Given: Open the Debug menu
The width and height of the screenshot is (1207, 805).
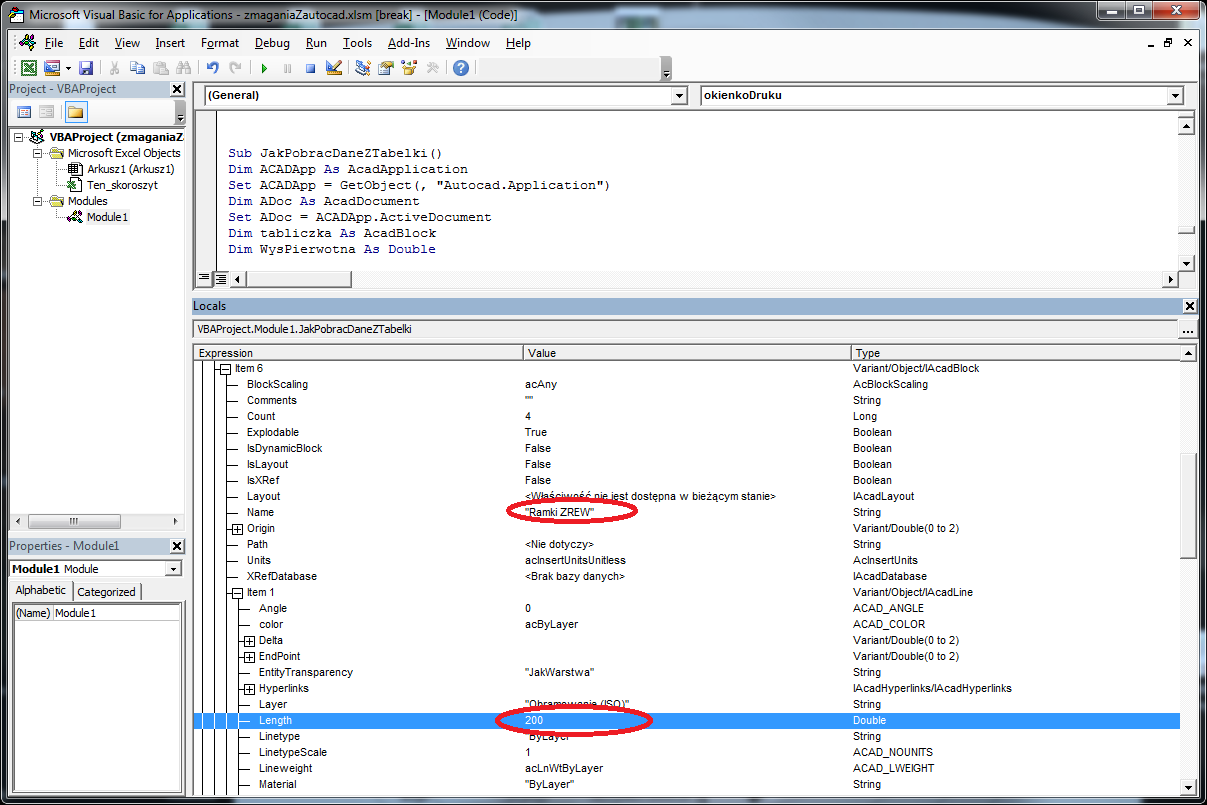Looking at the screenshot, I should pyautogui.click(x=272, y=43).
